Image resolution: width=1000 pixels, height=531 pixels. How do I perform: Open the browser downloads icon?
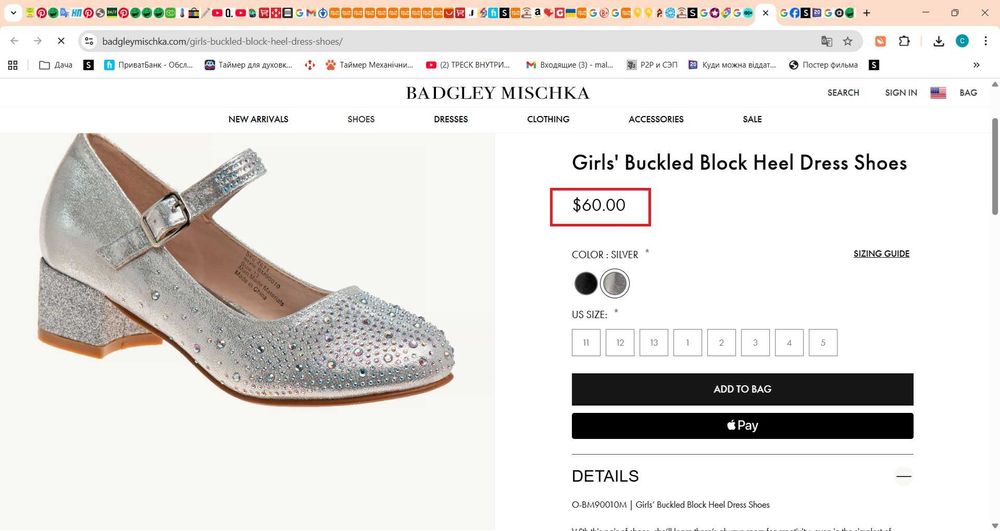click(939, 41)
